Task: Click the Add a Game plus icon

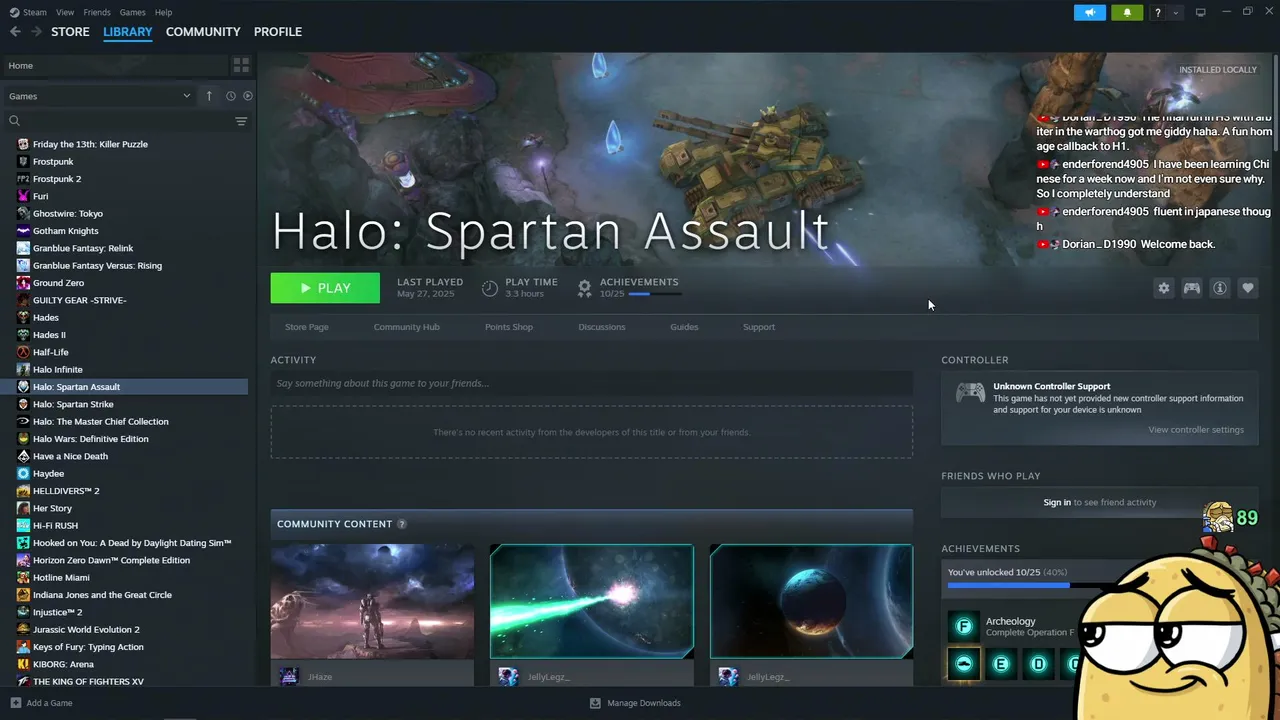Action: click(15, 703)
